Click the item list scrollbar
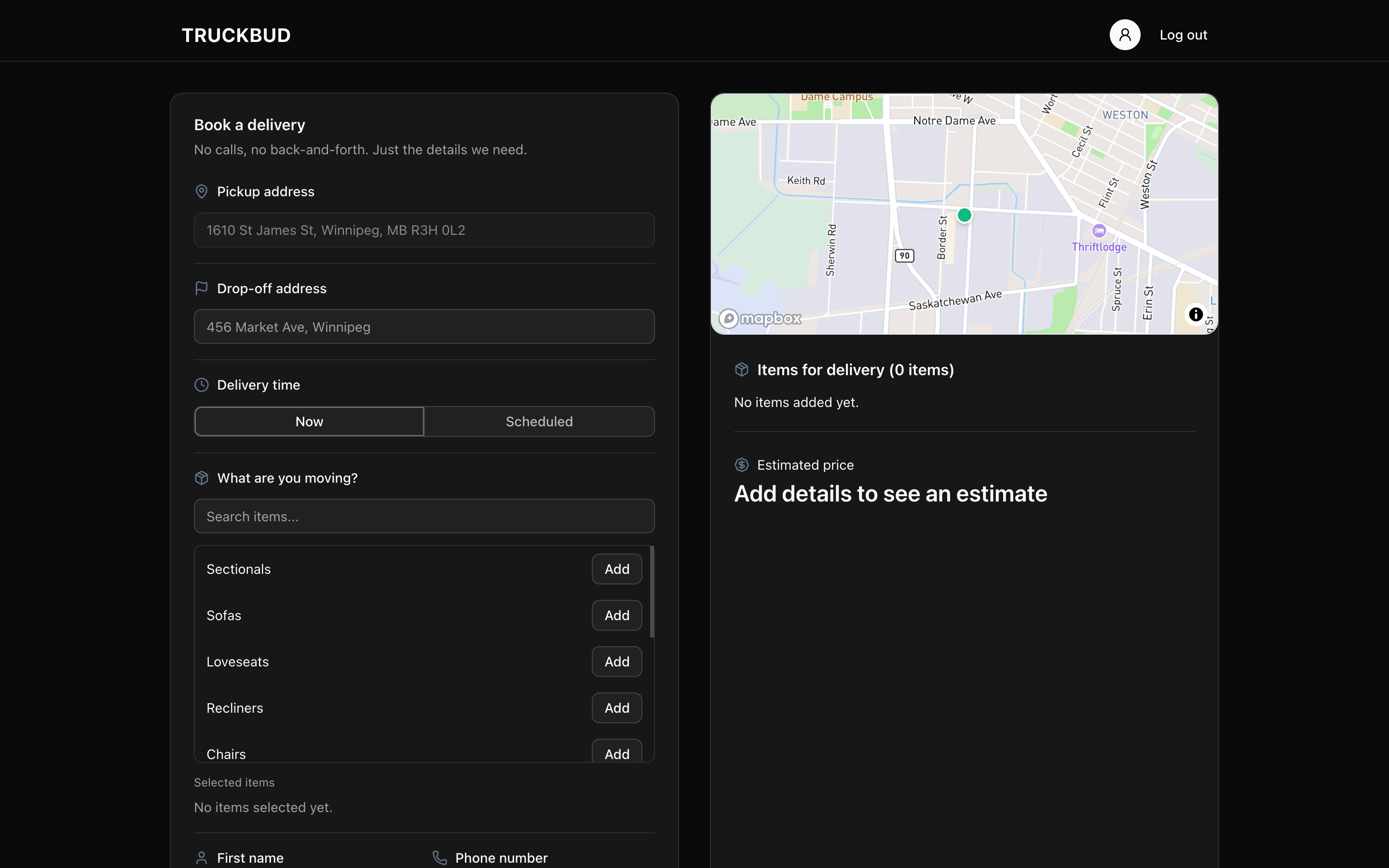Viewport: 1389px width, 868px height. pyautogui.click(x=652, y=591)
